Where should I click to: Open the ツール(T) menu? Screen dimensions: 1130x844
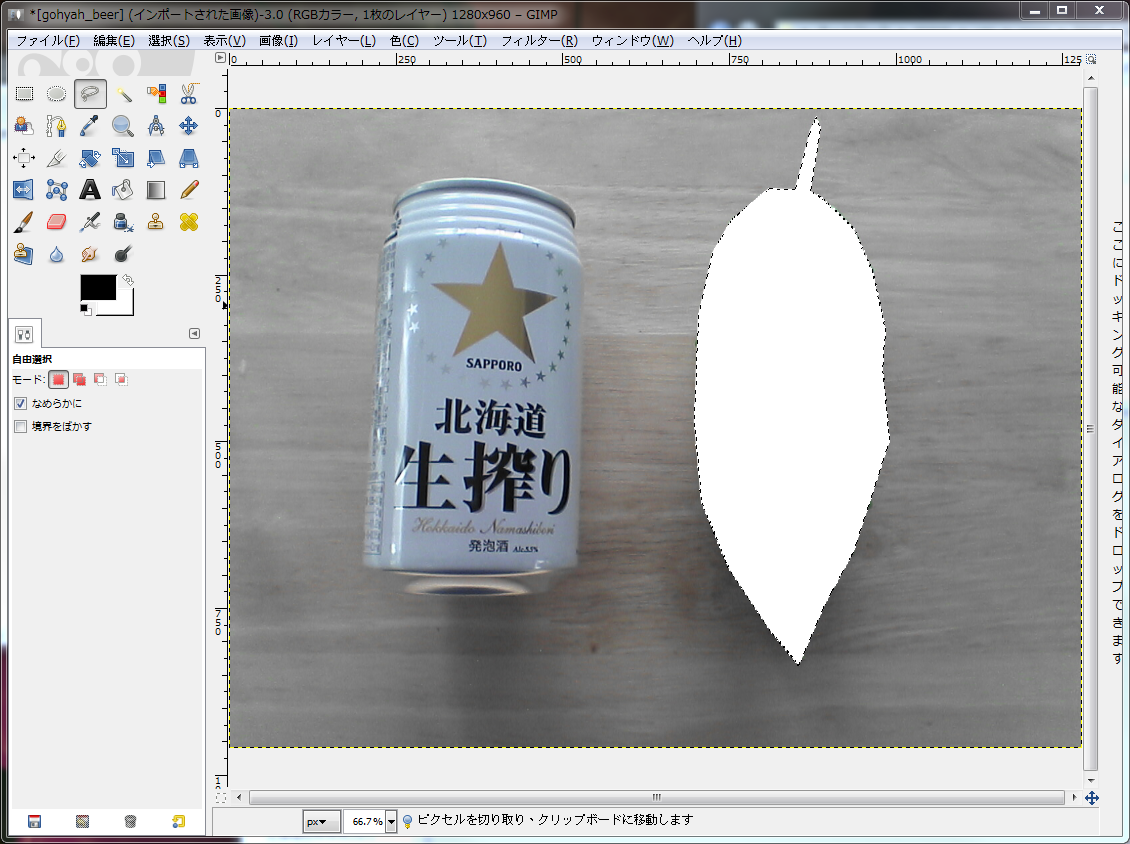[460, 40]
